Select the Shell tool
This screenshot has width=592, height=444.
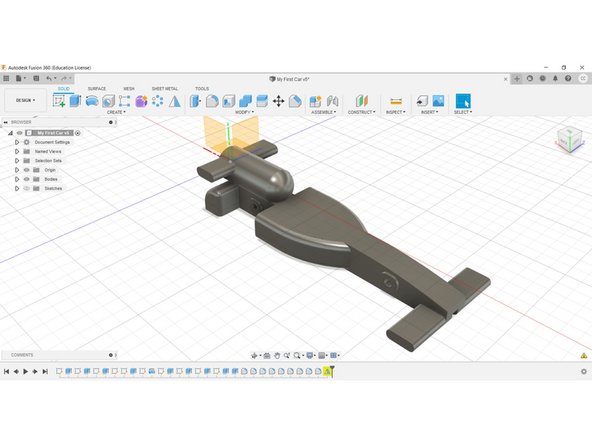228,101
